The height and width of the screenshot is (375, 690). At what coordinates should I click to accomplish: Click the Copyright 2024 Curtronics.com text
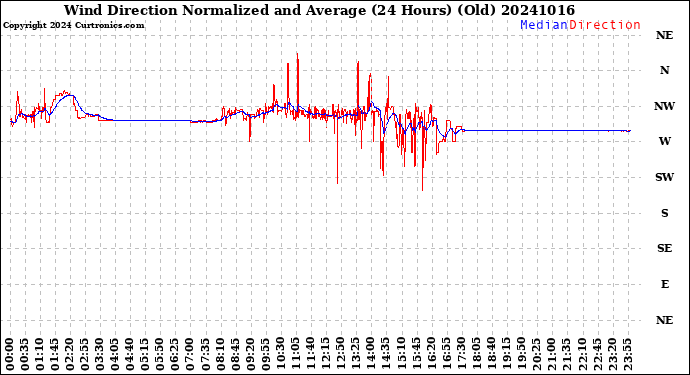click(73, 26)
